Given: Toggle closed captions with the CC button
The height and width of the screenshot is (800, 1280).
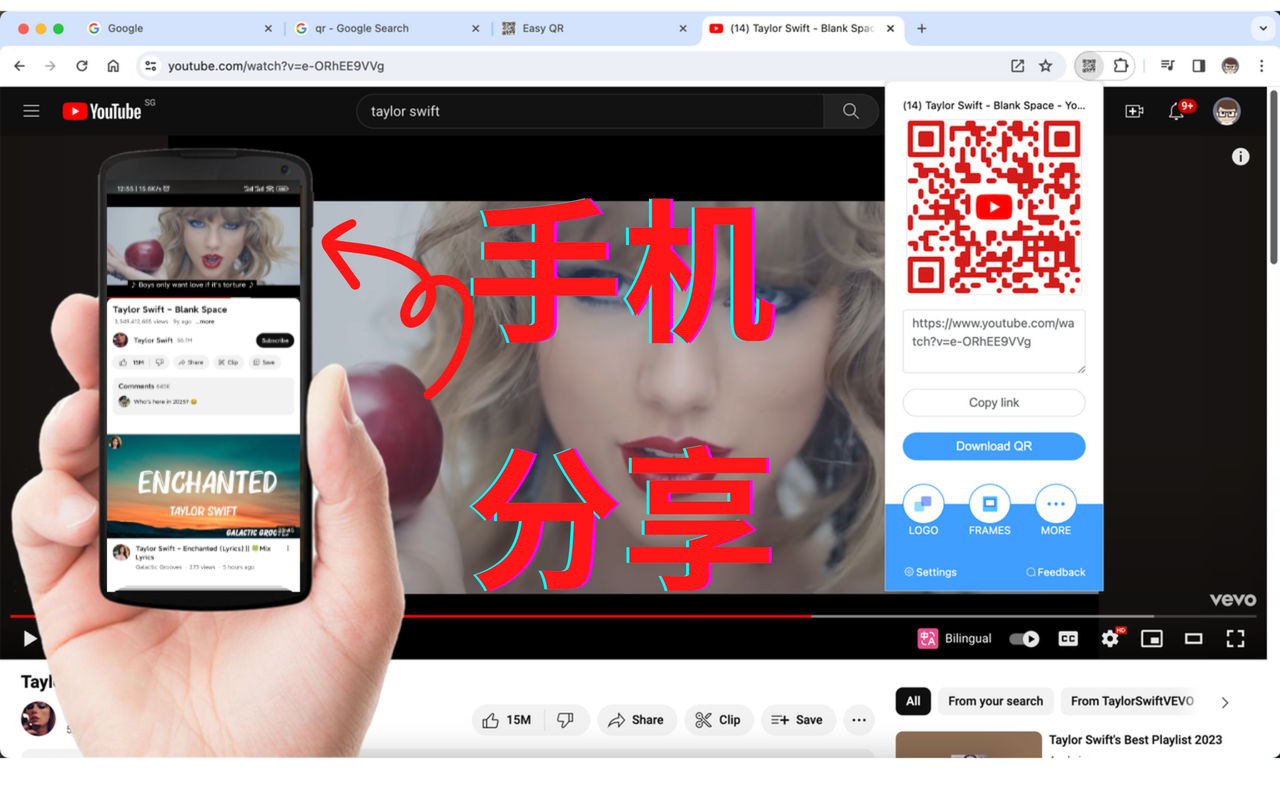Looking at the screenshot, I should coord(1067,638).
